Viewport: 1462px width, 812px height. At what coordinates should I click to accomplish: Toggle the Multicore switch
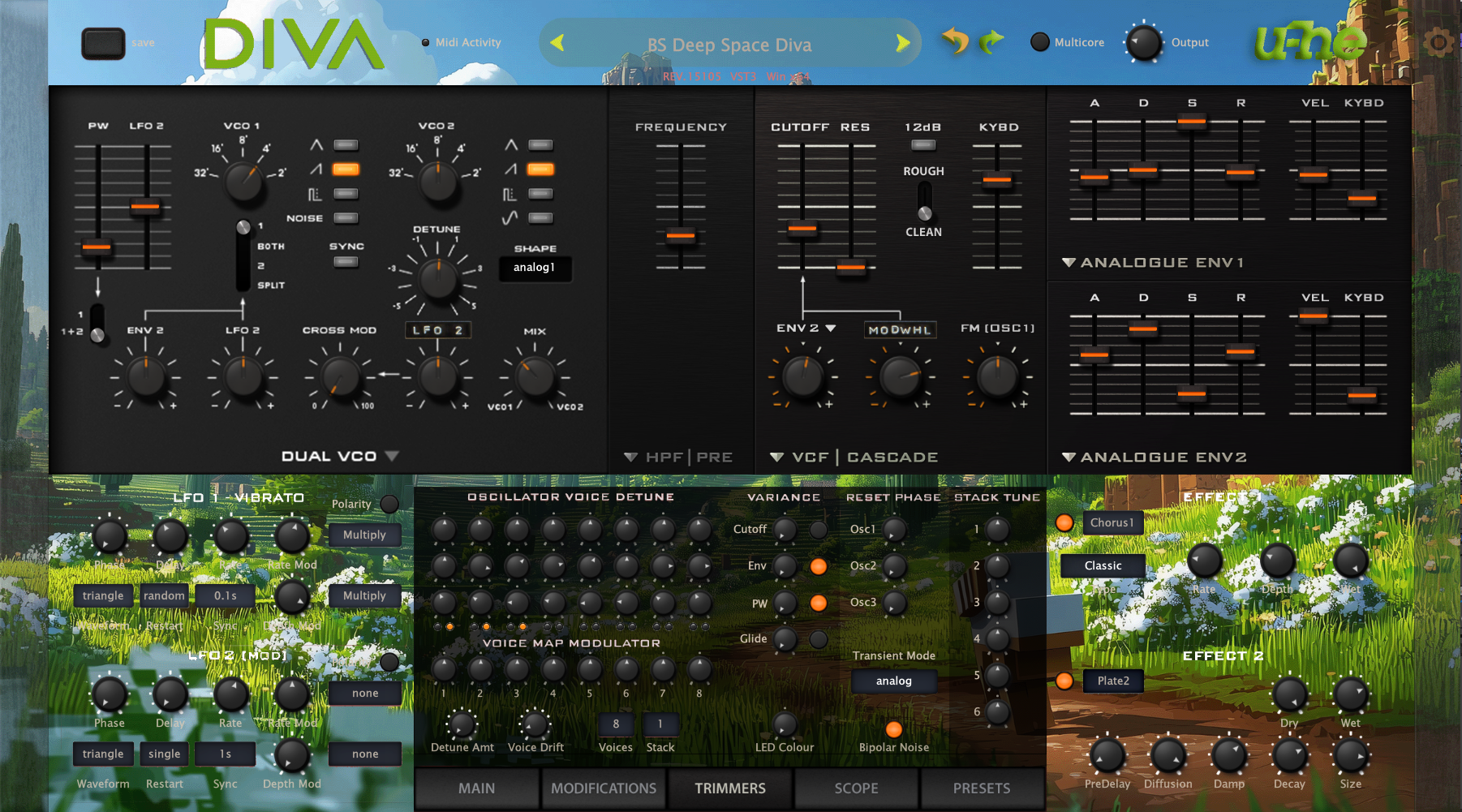point(1039,42)
